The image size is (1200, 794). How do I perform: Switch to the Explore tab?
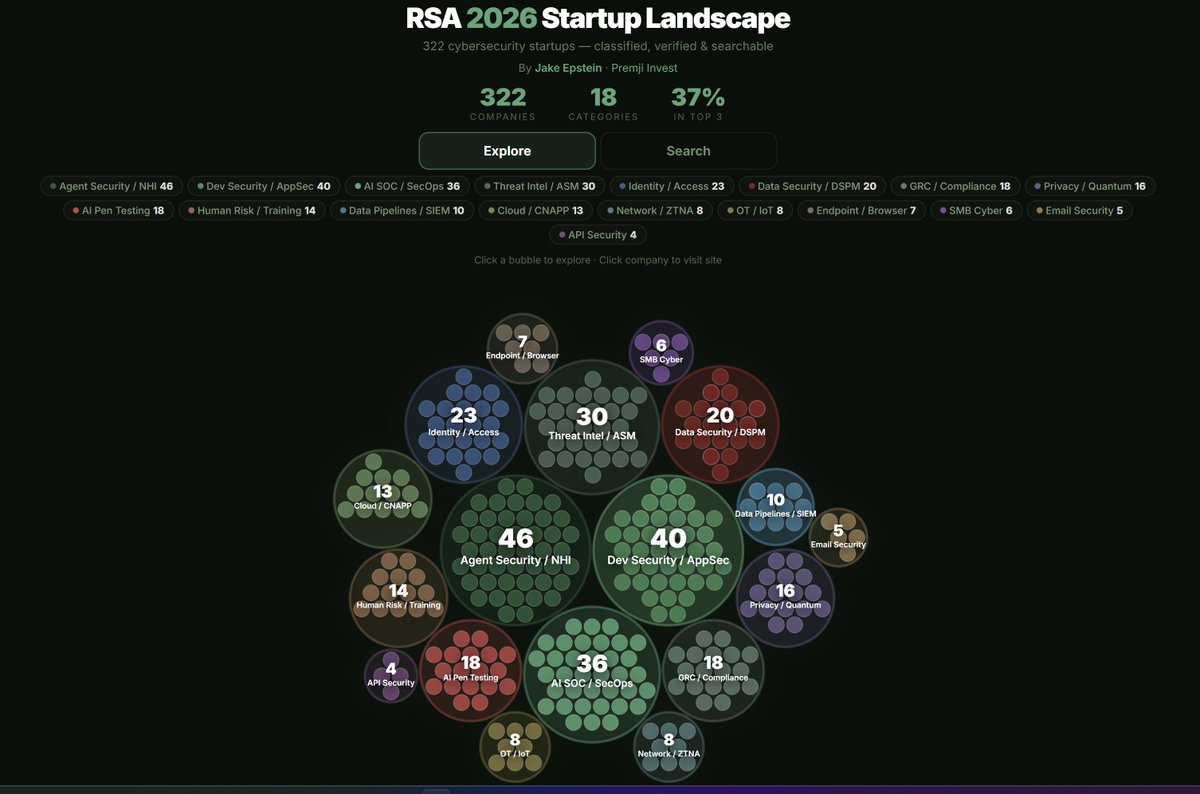click(507, 151)
